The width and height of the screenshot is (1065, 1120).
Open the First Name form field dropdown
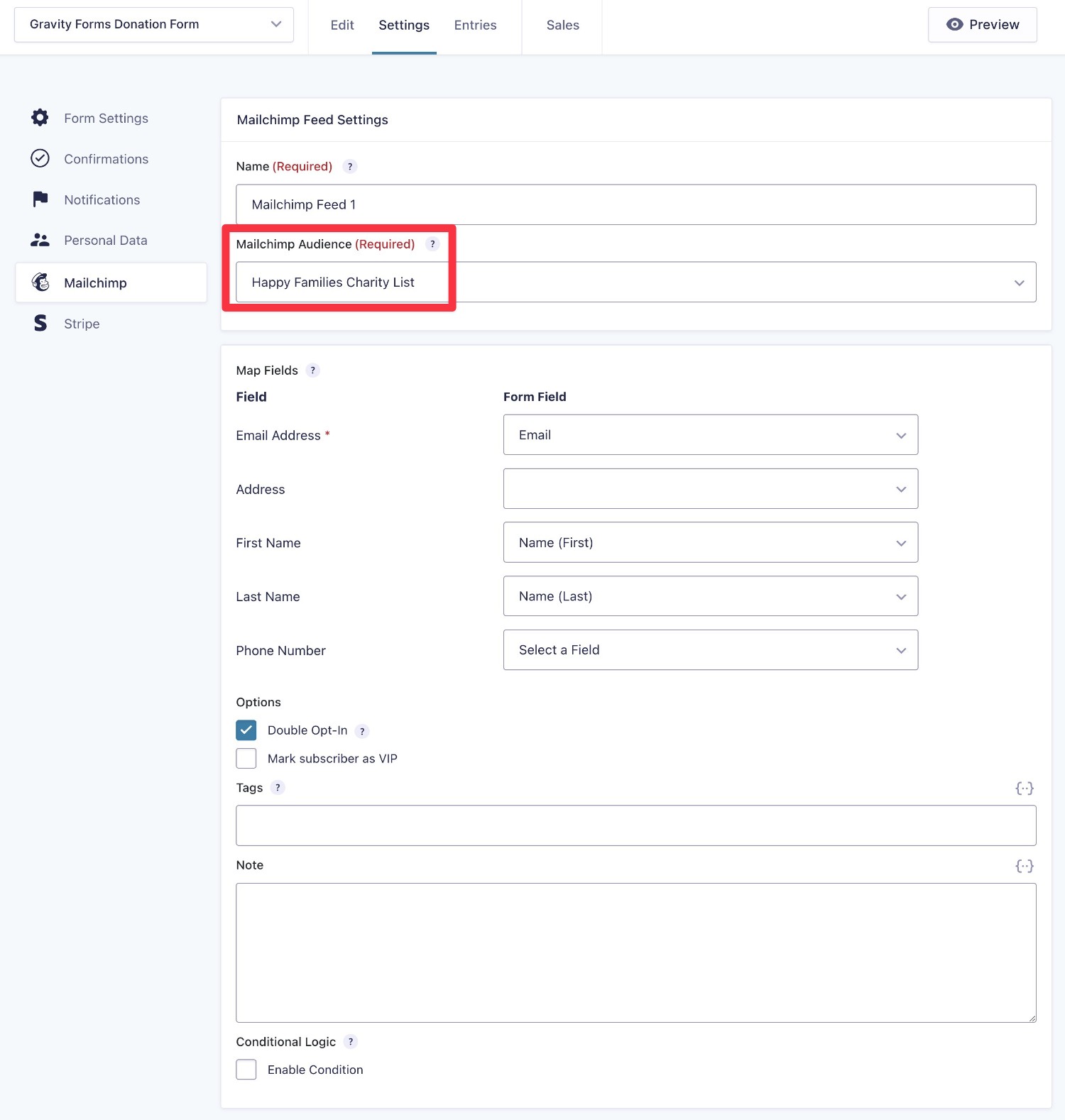pos(711,542)
